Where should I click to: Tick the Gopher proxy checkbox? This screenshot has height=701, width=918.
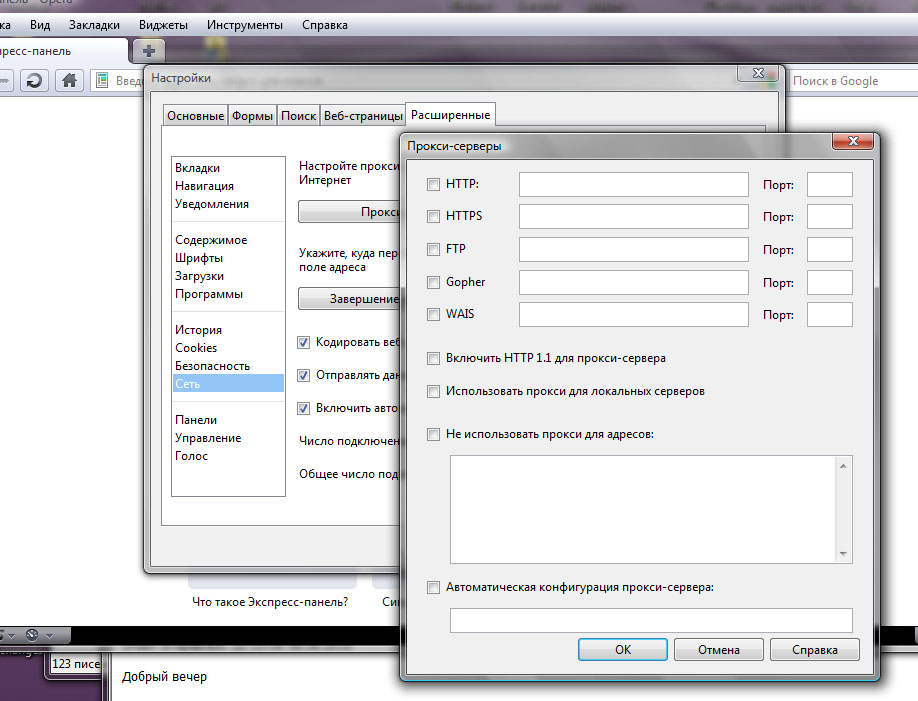[x=433, y=282]
